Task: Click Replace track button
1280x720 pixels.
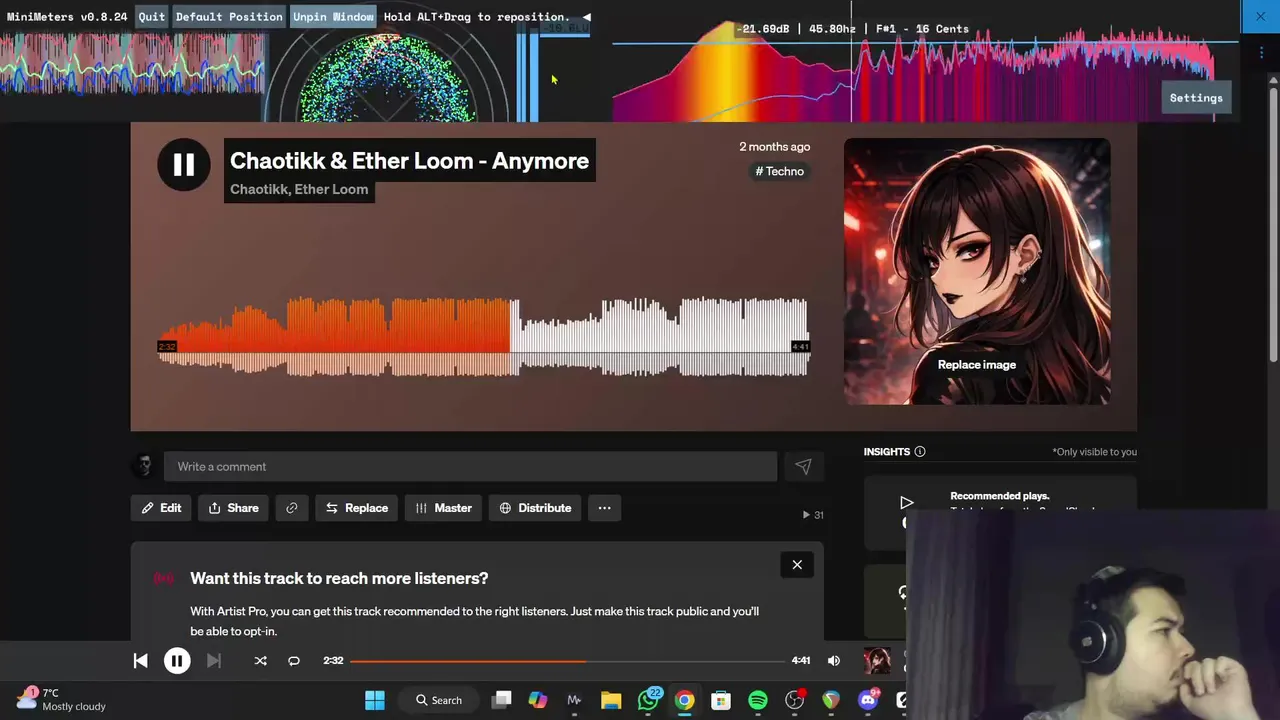Action: 357,508
